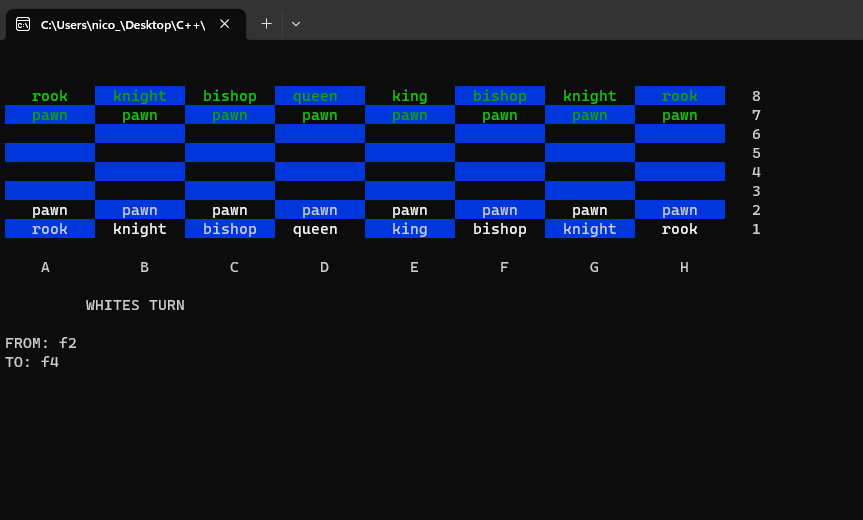Click file label D

pyautogui.click(x=324, y=267)
